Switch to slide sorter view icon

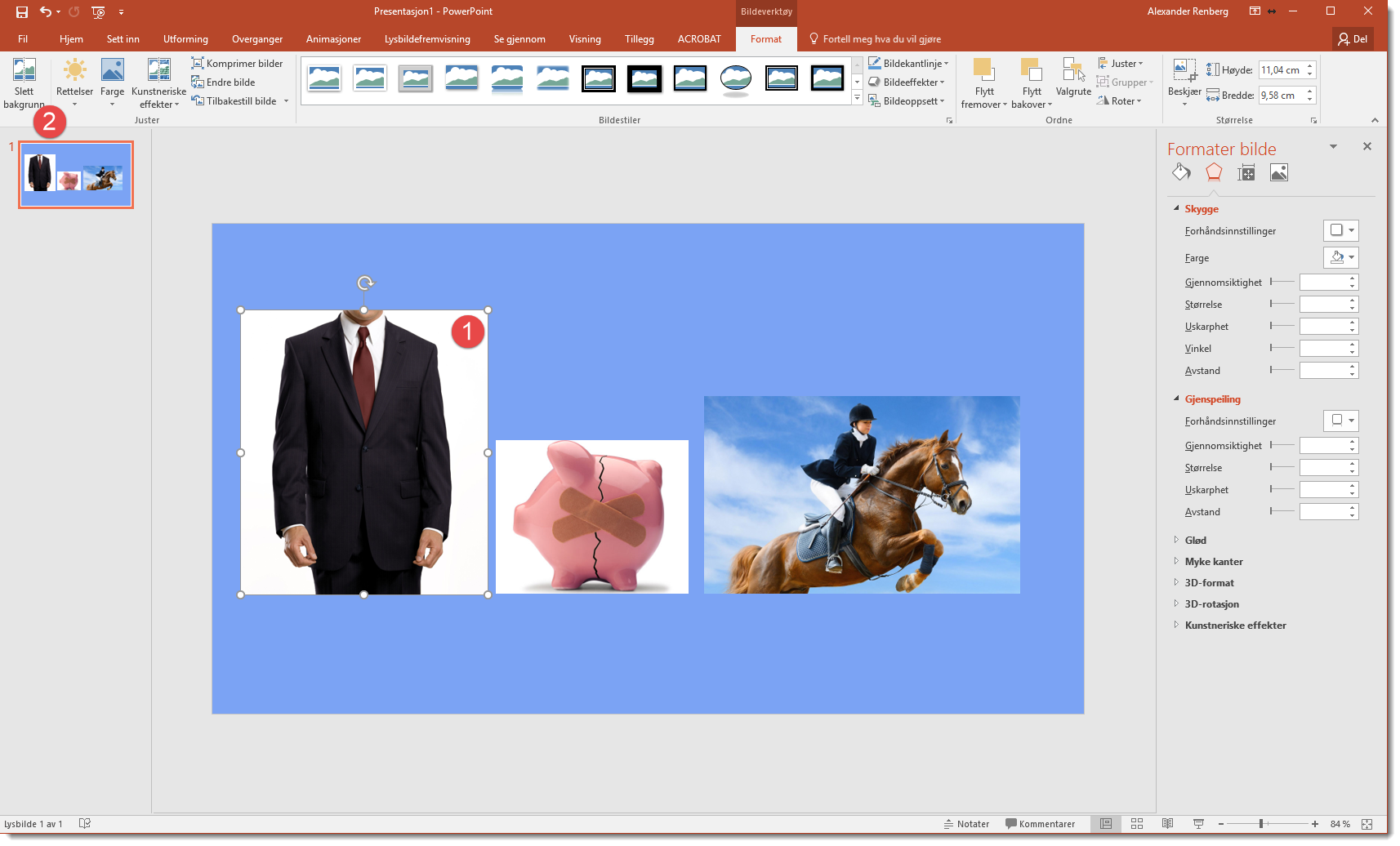click(x=1137, y=824)
